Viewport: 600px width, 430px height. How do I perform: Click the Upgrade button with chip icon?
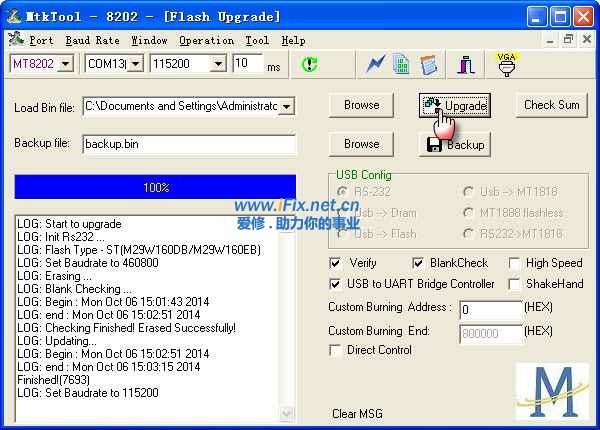pos(455,105)
